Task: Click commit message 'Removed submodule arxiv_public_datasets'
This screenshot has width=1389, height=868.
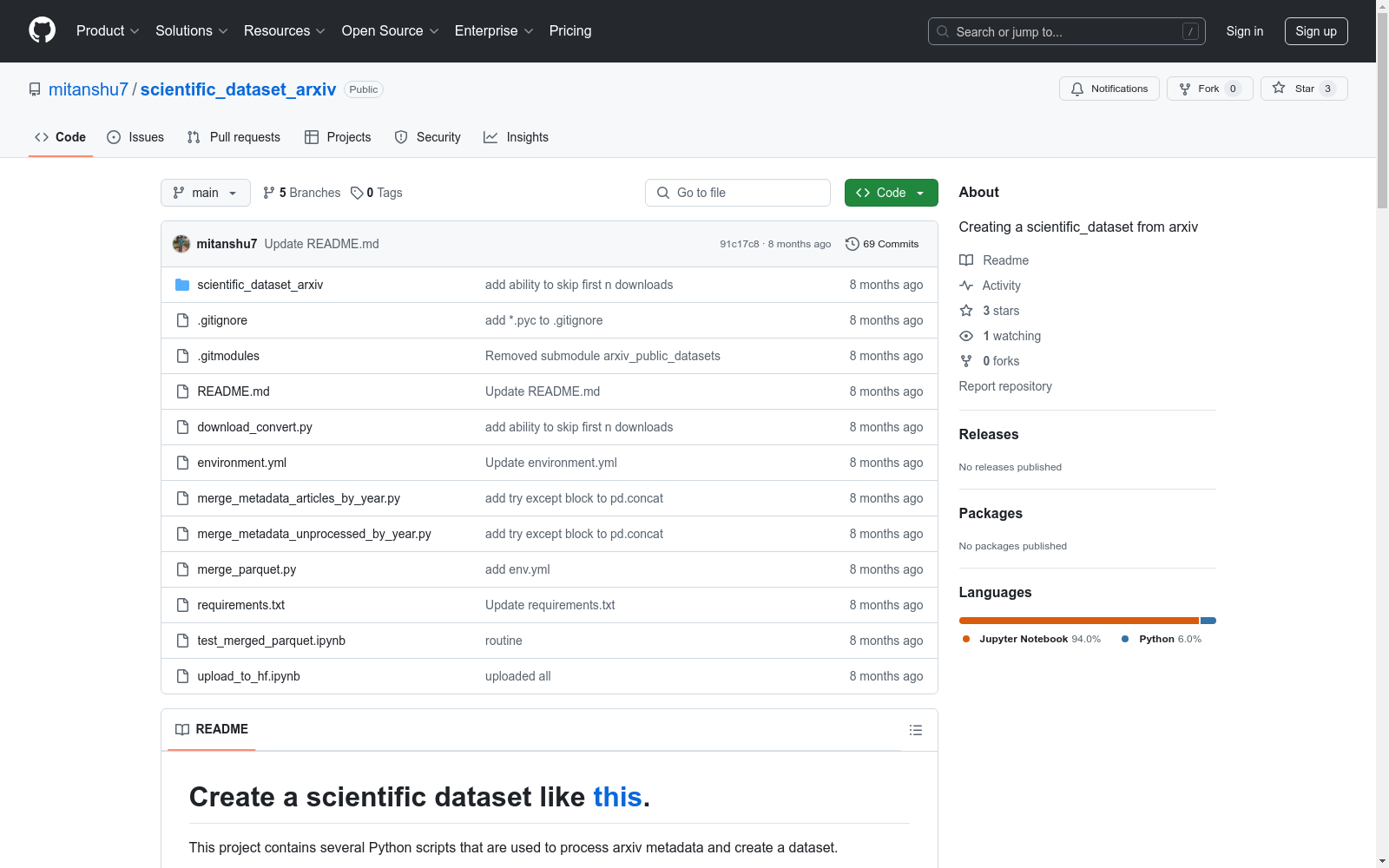Action: pos(602,356)
